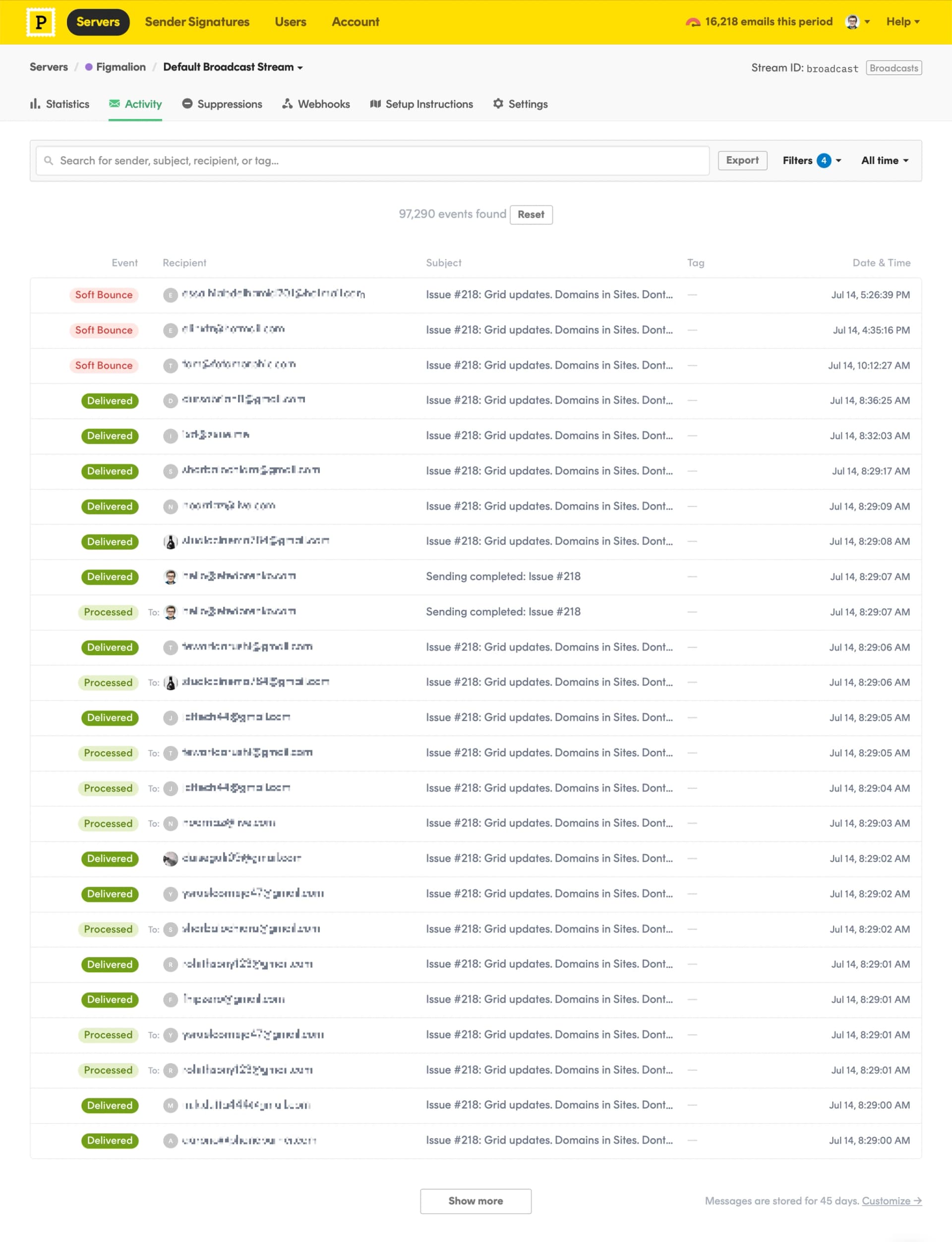Click the Export button

(x=742, y=160)
